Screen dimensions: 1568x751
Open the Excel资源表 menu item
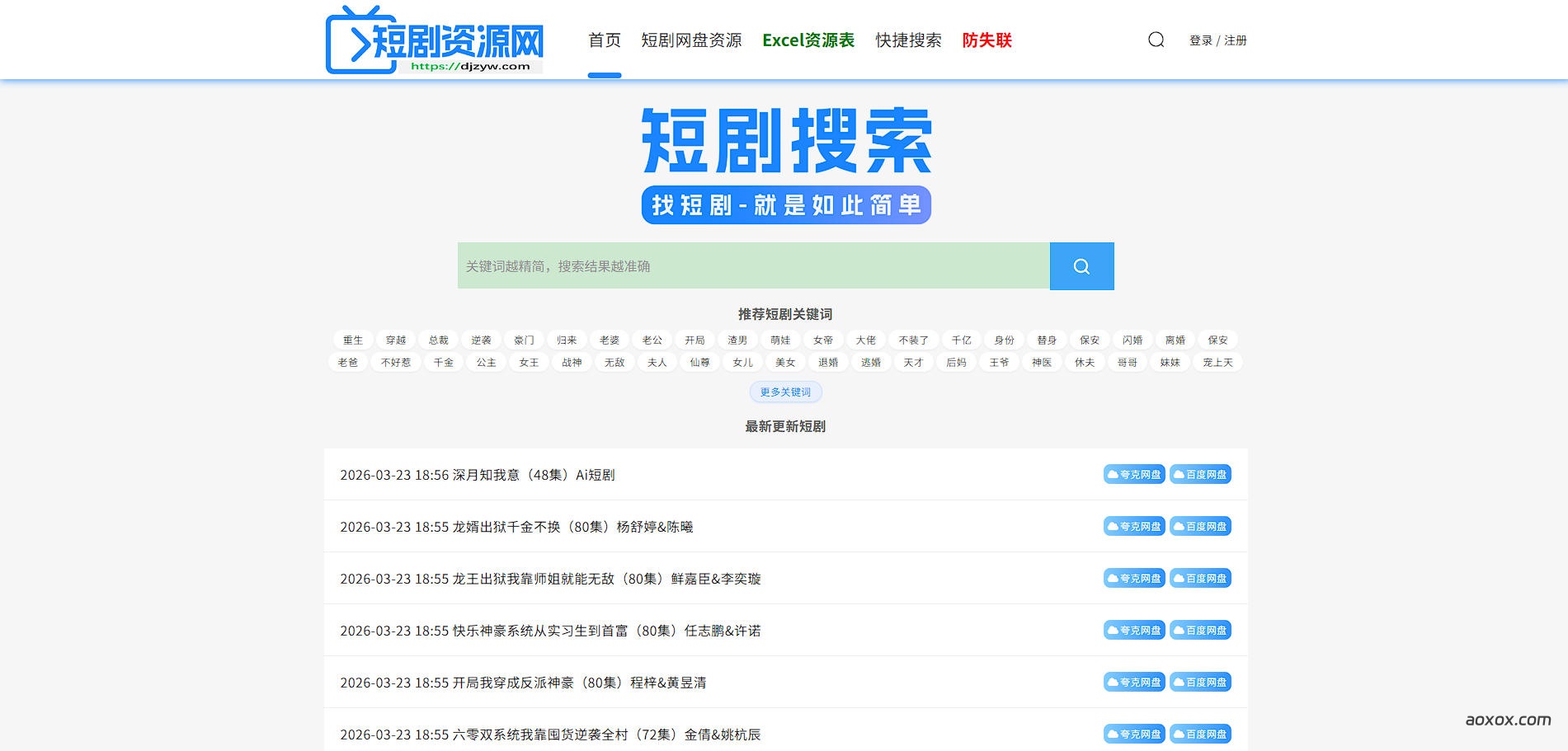point(809,40)
